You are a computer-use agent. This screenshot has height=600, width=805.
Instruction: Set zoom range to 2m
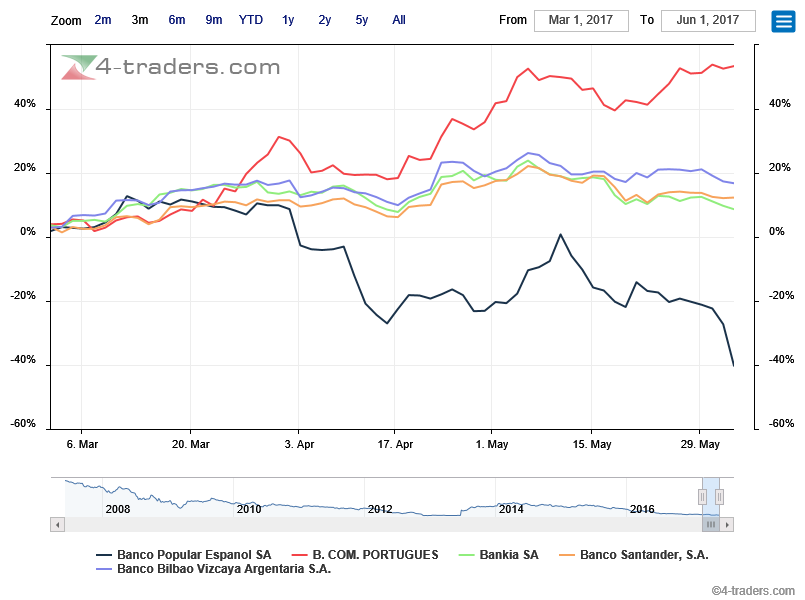point(103,20)
